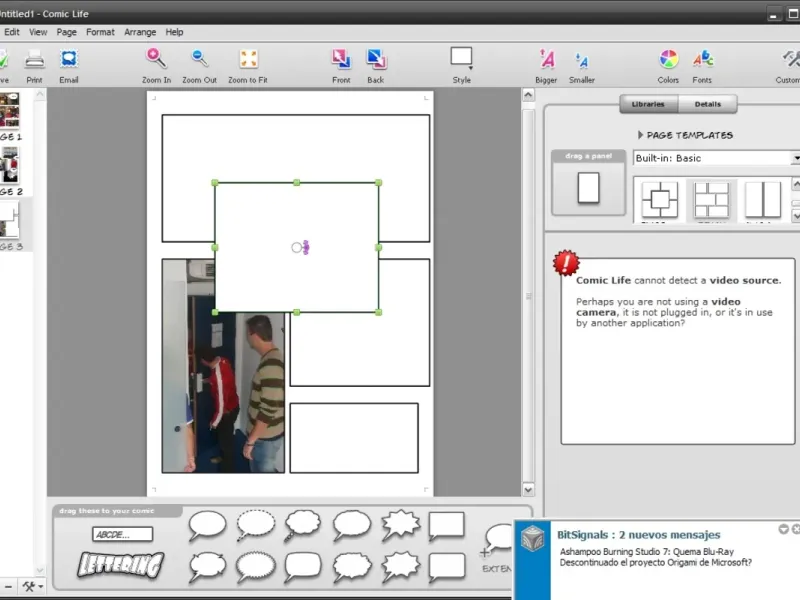Open the Format menu

coord(100,32)
